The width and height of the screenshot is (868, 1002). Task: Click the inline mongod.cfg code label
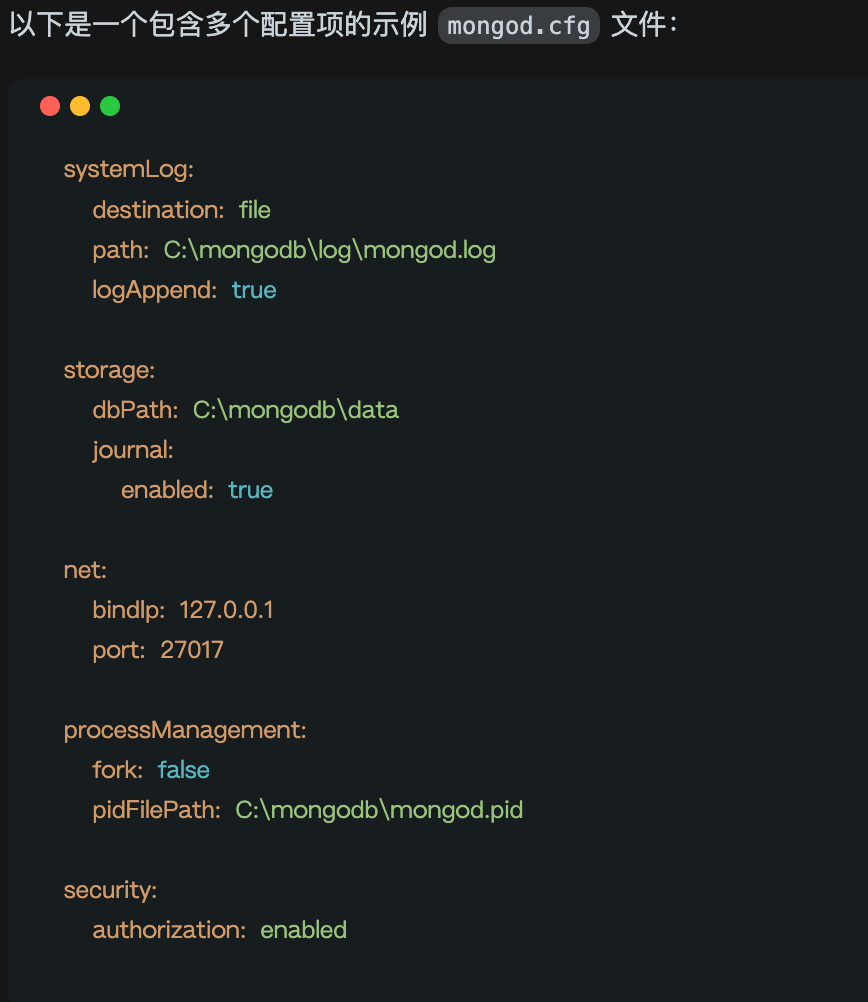[519, 25]
